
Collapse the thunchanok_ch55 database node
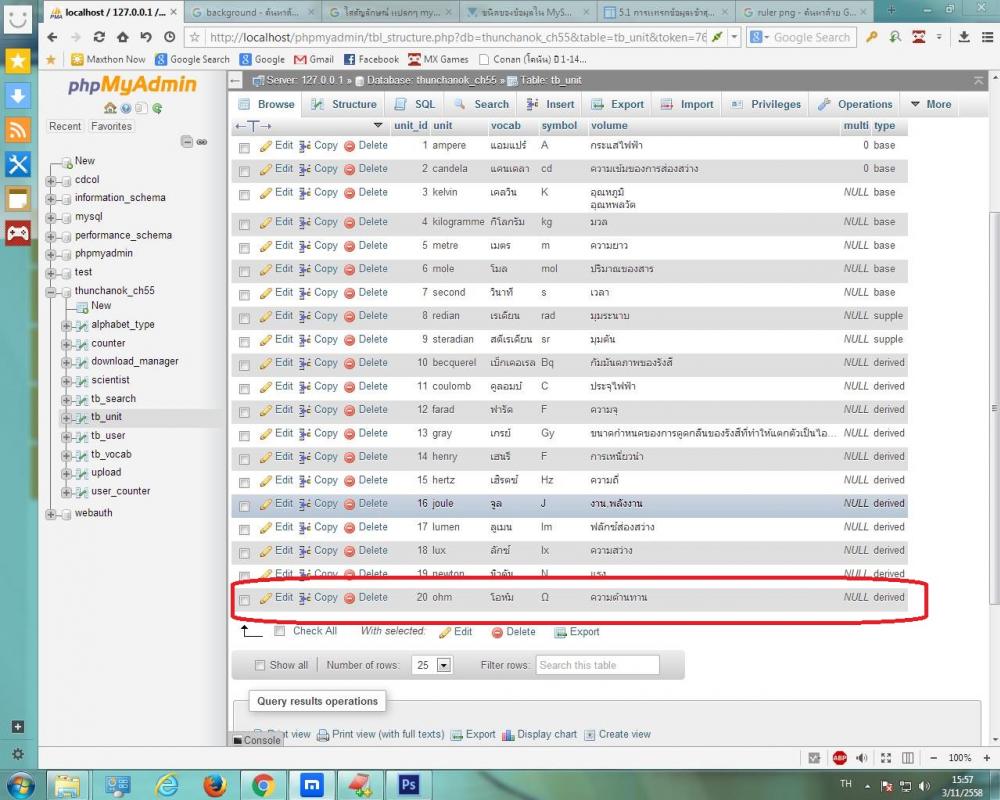(x=50, y=292)
